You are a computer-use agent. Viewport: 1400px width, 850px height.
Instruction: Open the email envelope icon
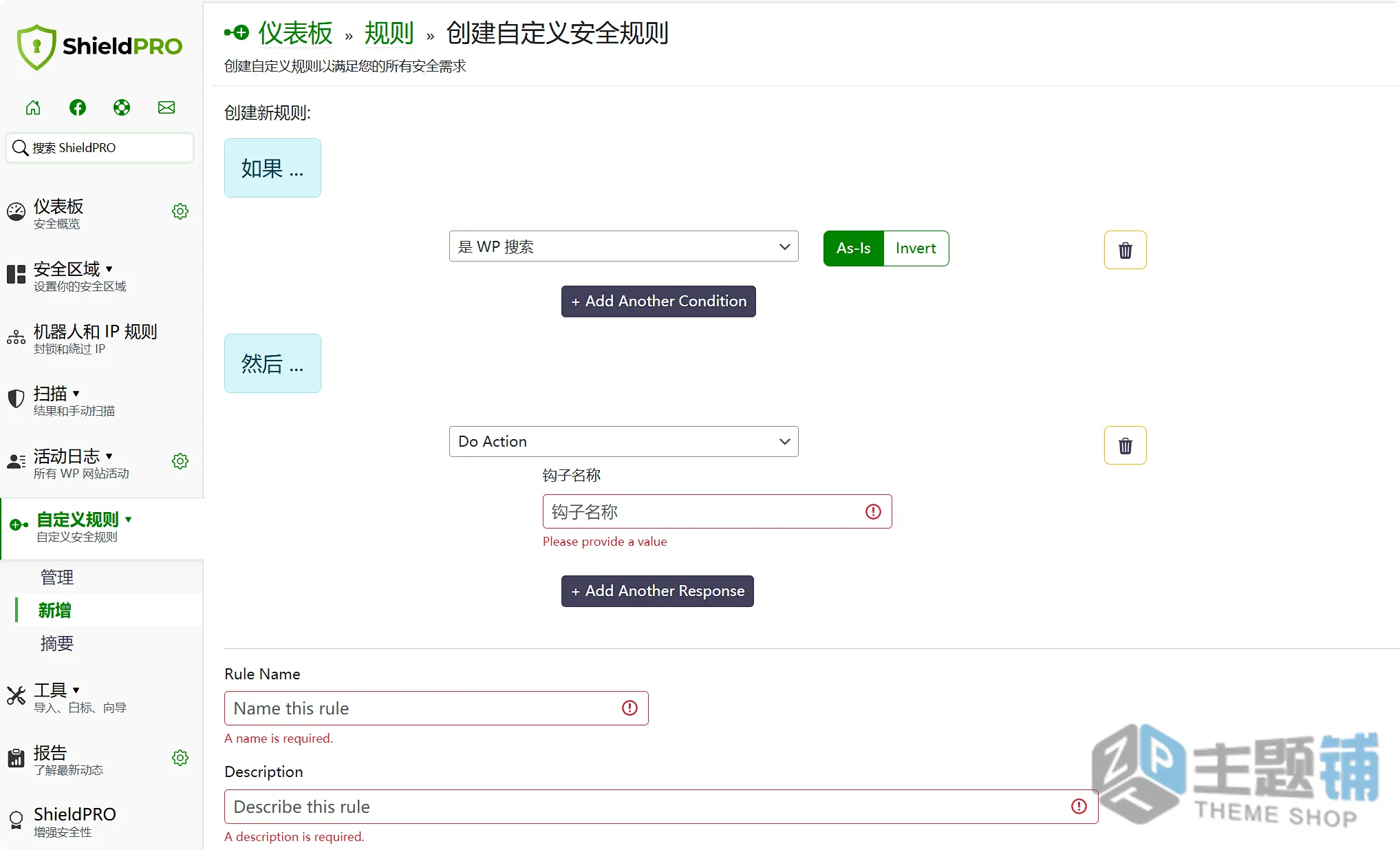(166, 107)
